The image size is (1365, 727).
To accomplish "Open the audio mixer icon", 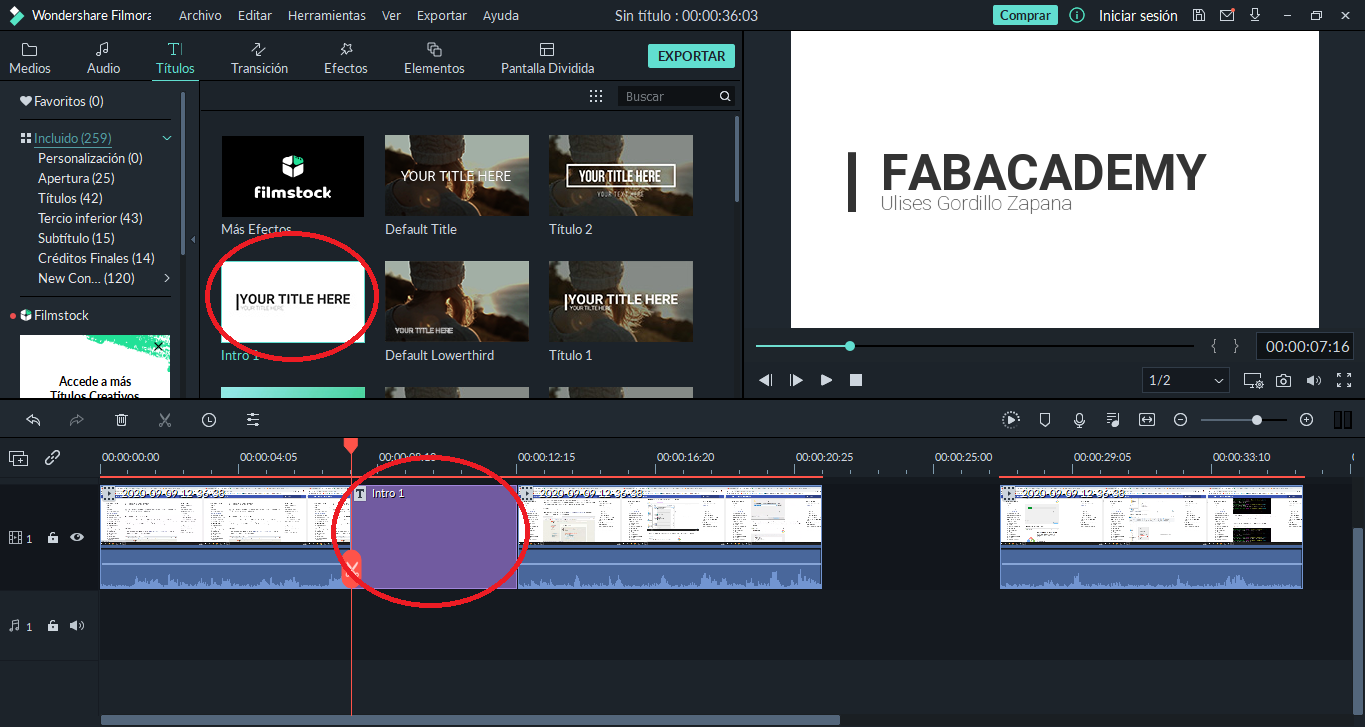I will pos(1113,420).
